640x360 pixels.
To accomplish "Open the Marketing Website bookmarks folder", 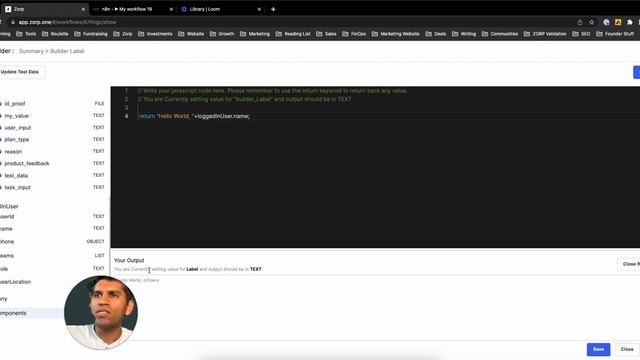I will 396,34.
